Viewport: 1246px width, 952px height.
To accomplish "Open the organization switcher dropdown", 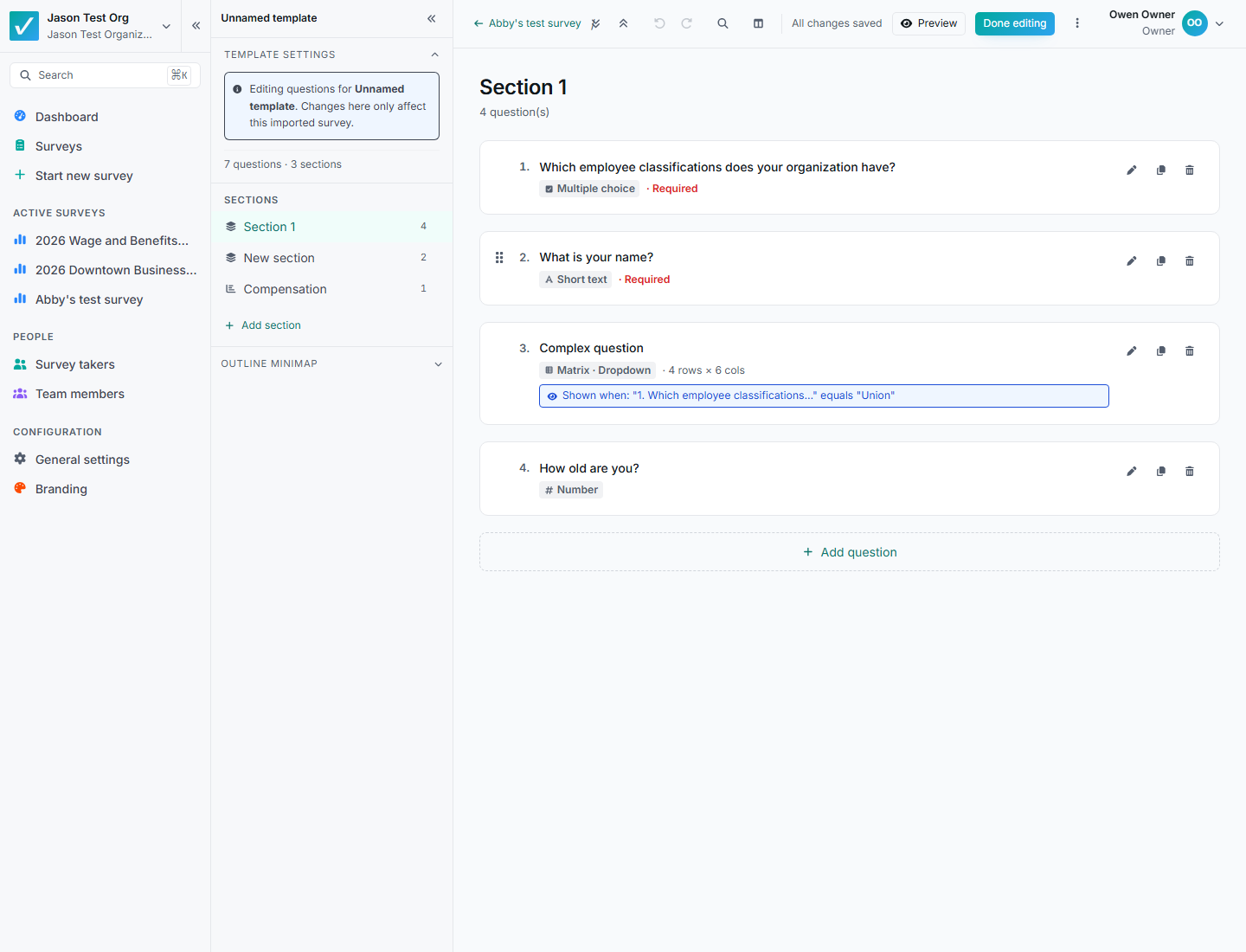I will (x=166, y=26).
